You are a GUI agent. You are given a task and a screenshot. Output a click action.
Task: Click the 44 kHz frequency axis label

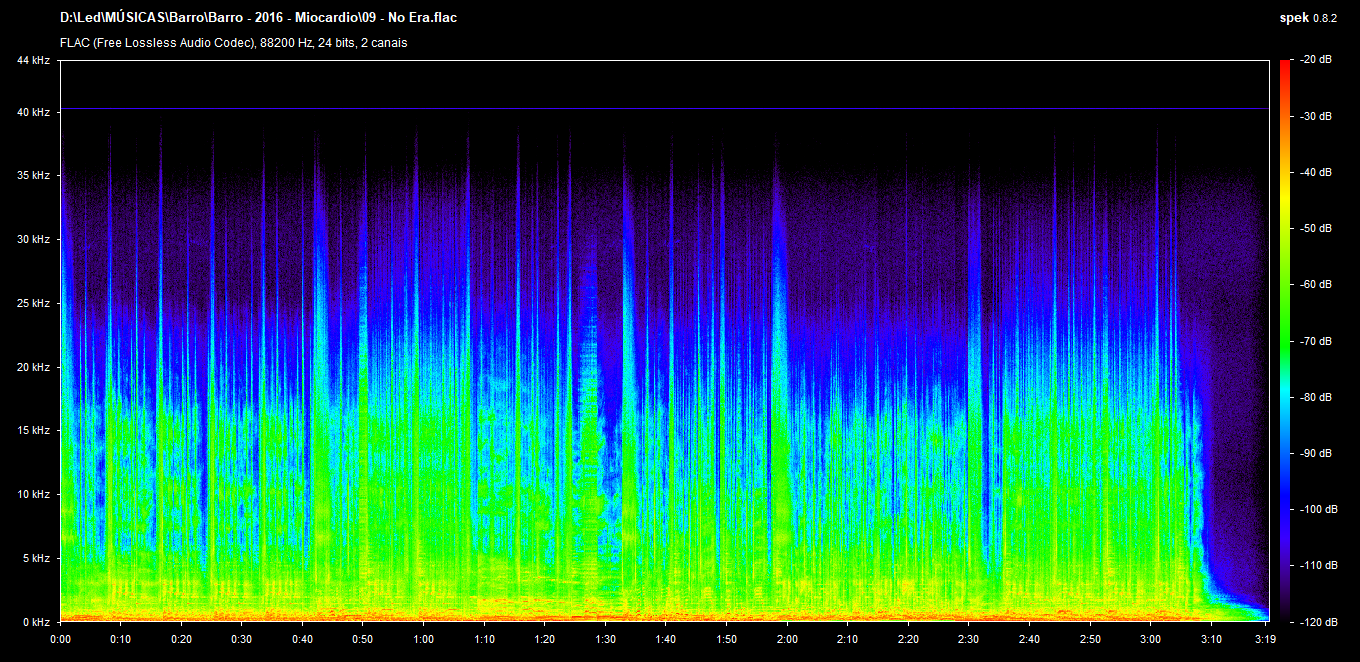(33, 61)
